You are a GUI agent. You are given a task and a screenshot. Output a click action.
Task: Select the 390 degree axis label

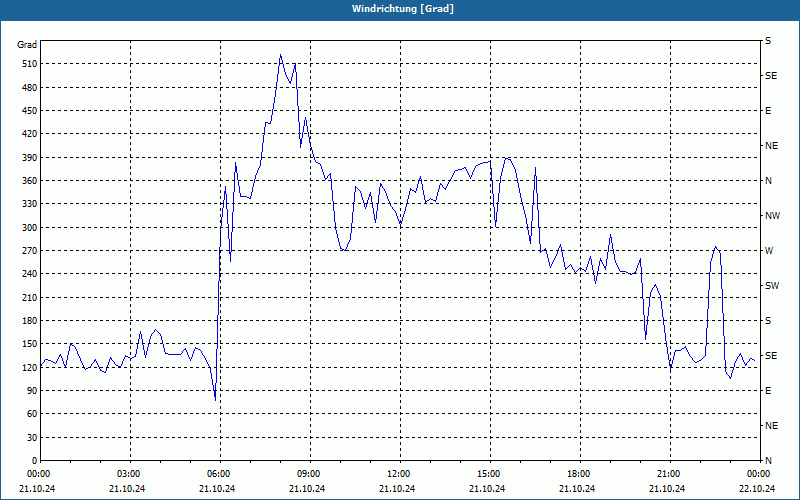coord(30,158)
